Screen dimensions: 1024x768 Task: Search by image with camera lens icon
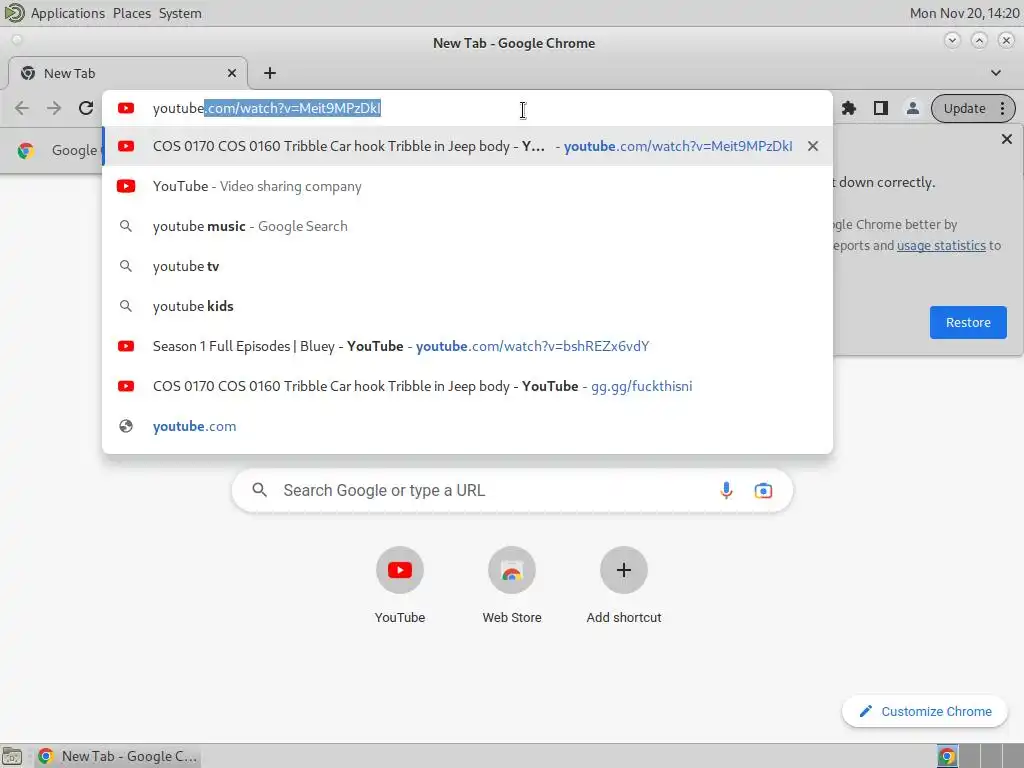click(x=763, y=490)
